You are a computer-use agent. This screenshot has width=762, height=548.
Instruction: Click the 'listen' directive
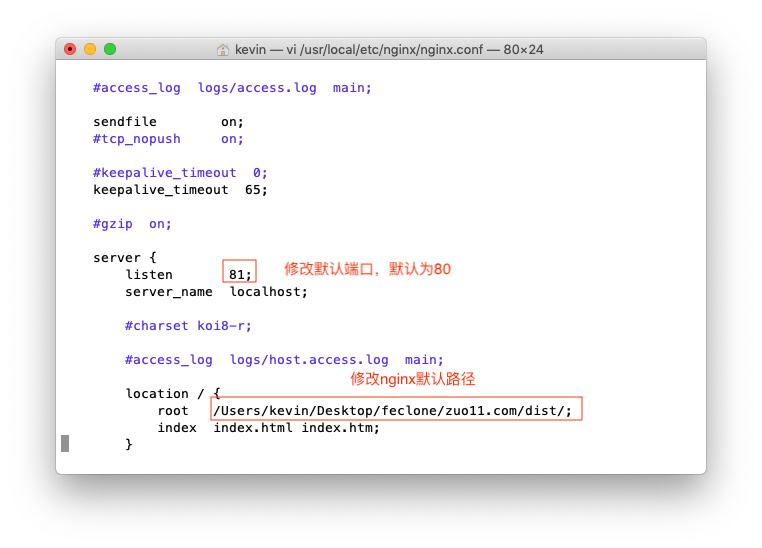pyautogui.click(x=149, y=275)
